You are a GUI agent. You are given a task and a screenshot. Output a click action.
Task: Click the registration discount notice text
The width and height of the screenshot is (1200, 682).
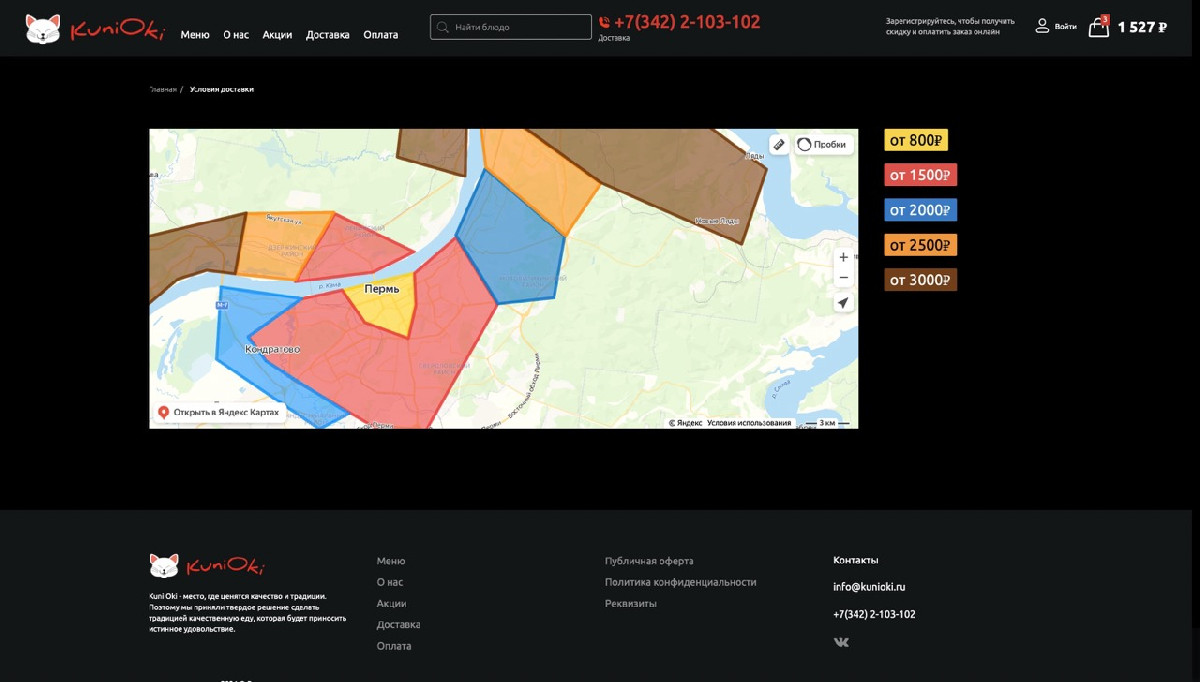pos(950,26)
